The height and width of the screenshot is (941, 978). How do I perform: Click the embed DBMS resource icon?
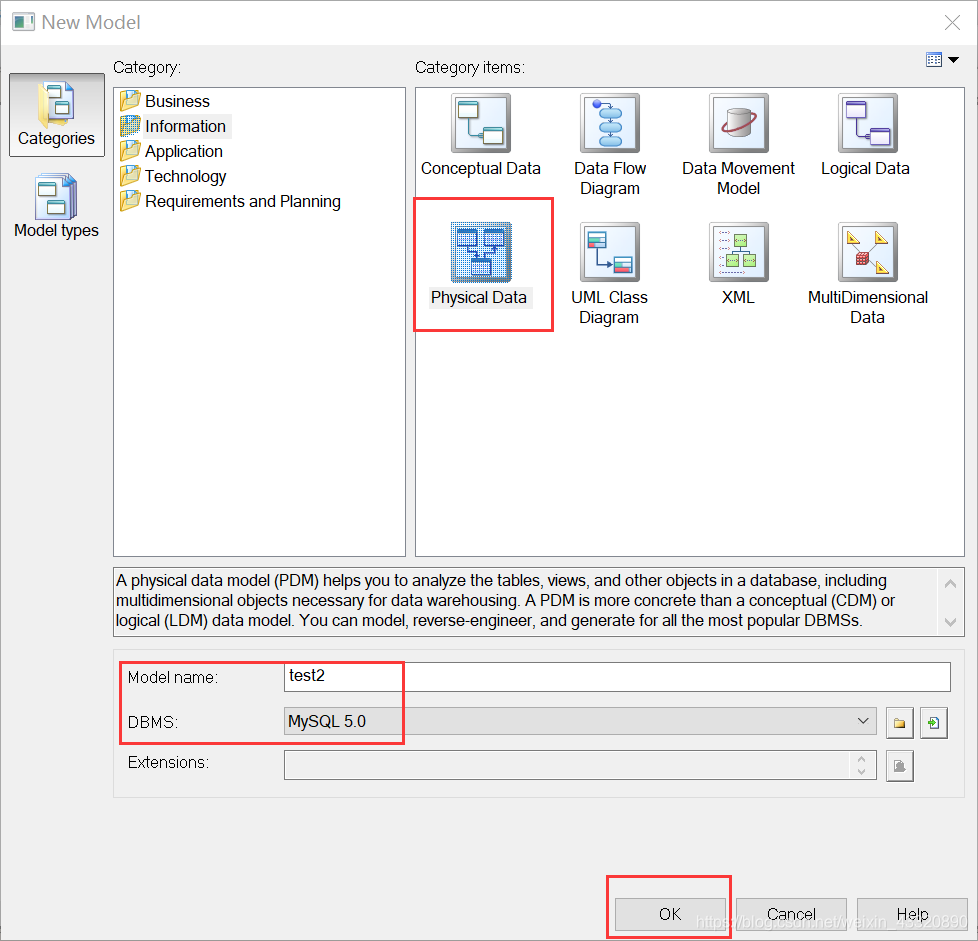[x=934, y=723]
